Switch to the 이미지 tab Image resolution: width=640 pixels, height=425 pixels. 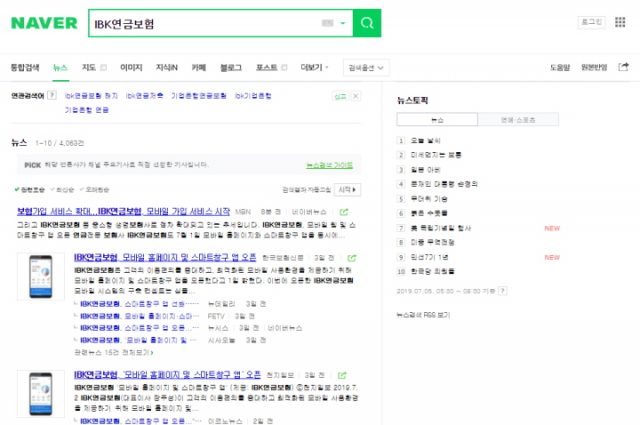(x=131, y=67)
